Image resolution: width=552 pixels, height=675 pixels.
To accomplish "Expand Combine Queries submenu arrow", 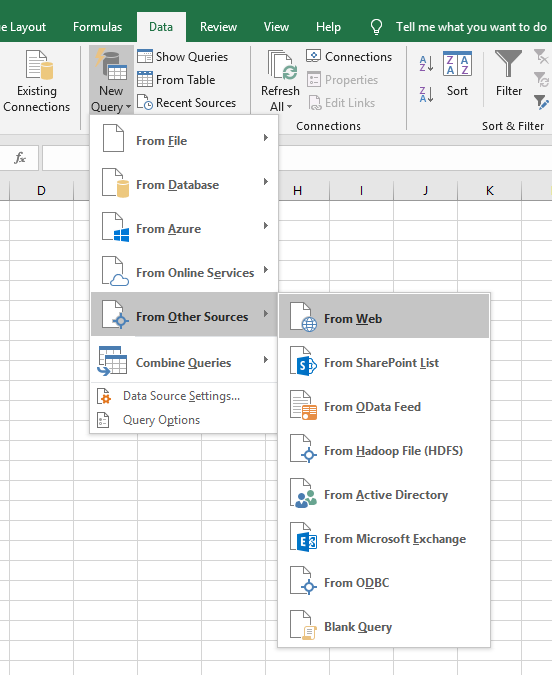I will click(266, 359).
